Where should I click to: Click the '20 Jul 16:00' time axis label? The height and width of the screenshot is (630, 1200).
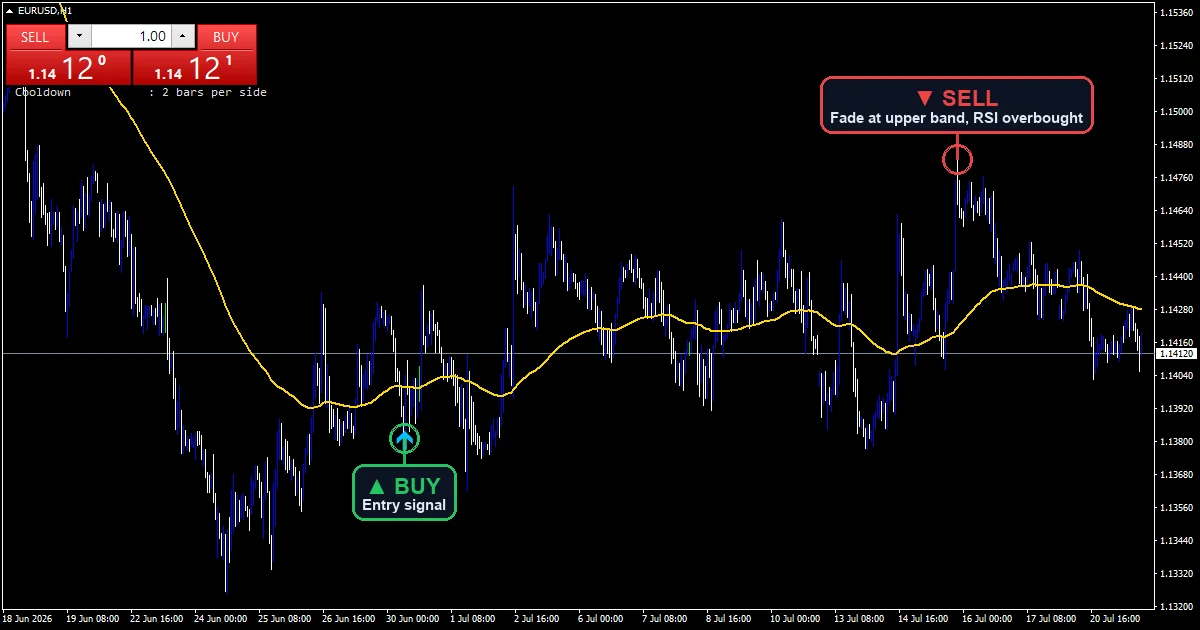click(1114, 618)
